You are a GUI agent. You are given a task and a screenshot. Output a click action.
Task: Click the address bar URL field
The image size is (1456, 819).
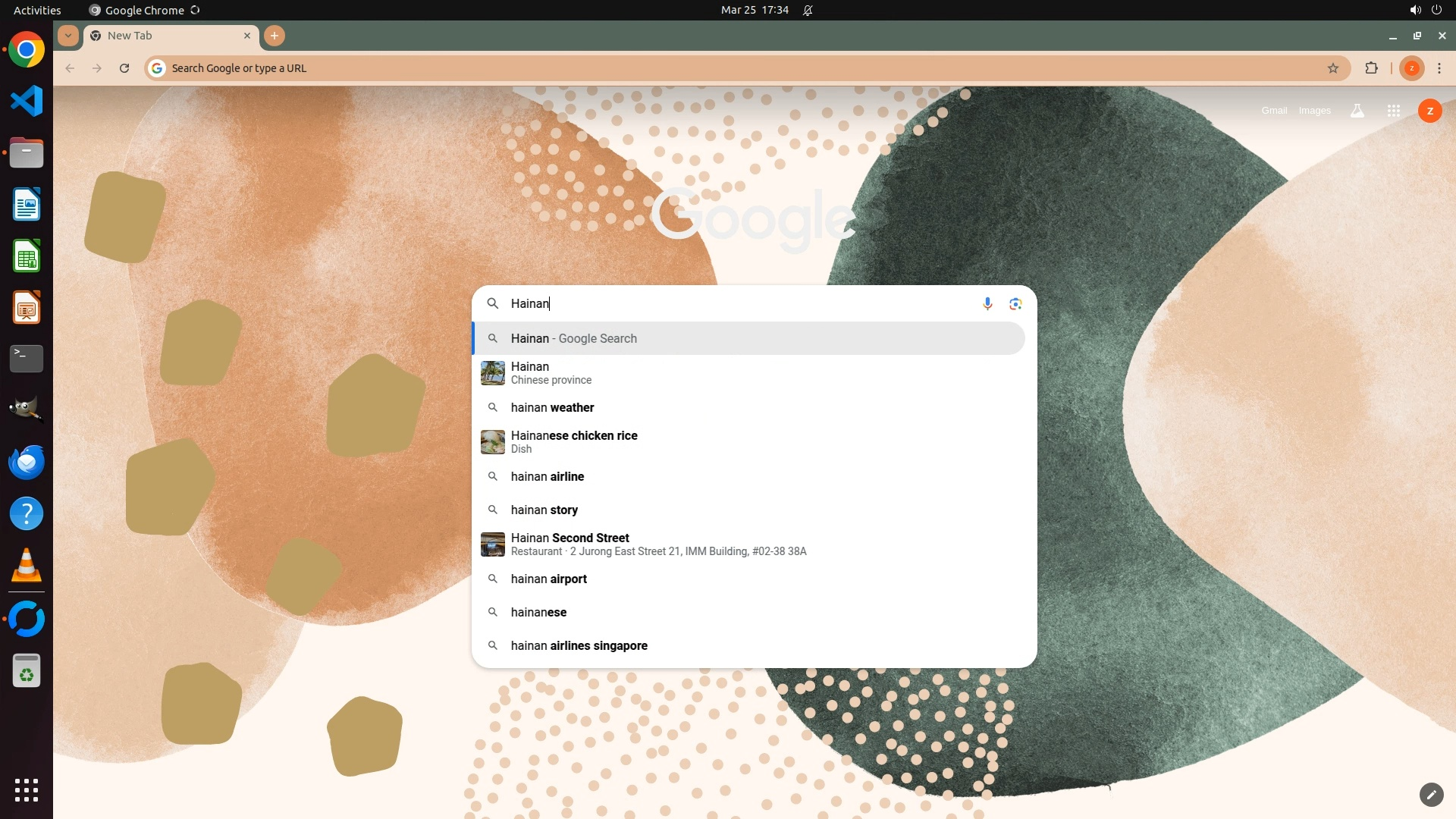pos(682,68)
